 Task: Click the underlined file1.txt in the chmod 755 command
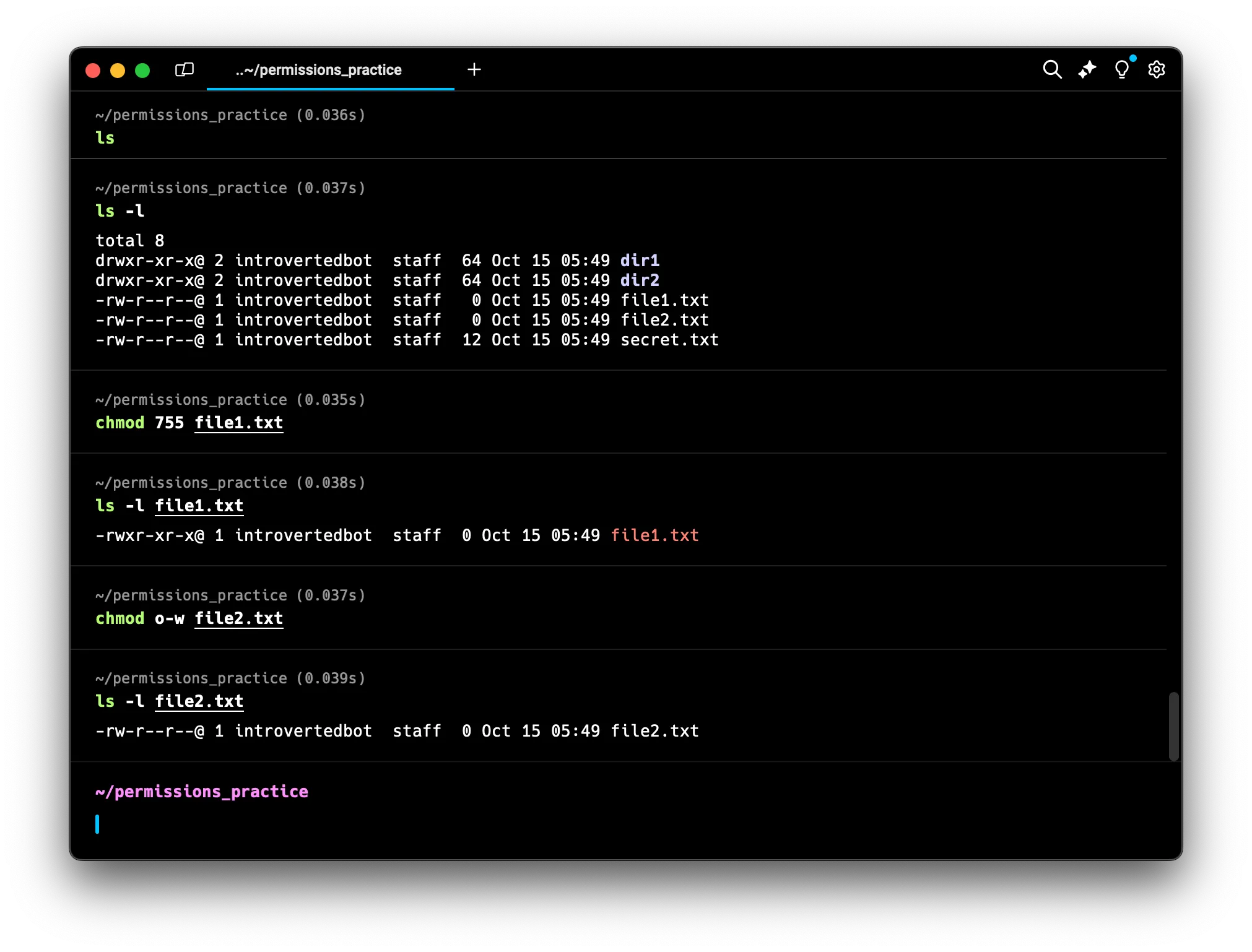pyautogui.click(x=238, y=423)
